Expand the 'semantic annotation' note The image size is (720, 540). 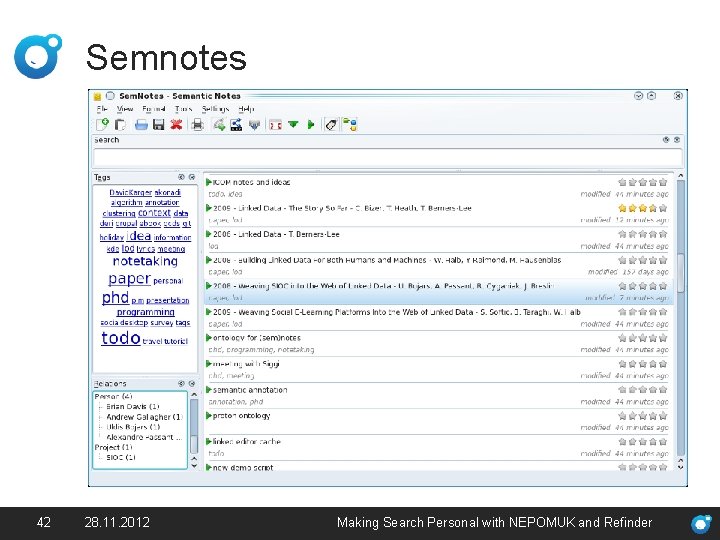[x=209, y=390]
